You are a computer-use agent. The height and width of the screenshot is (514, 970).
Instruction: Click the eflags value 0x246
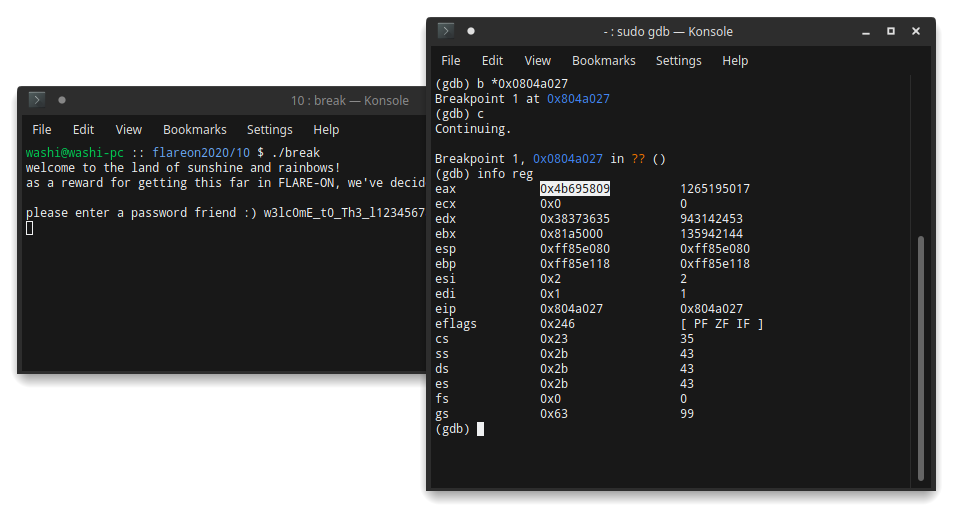[557, 323]
